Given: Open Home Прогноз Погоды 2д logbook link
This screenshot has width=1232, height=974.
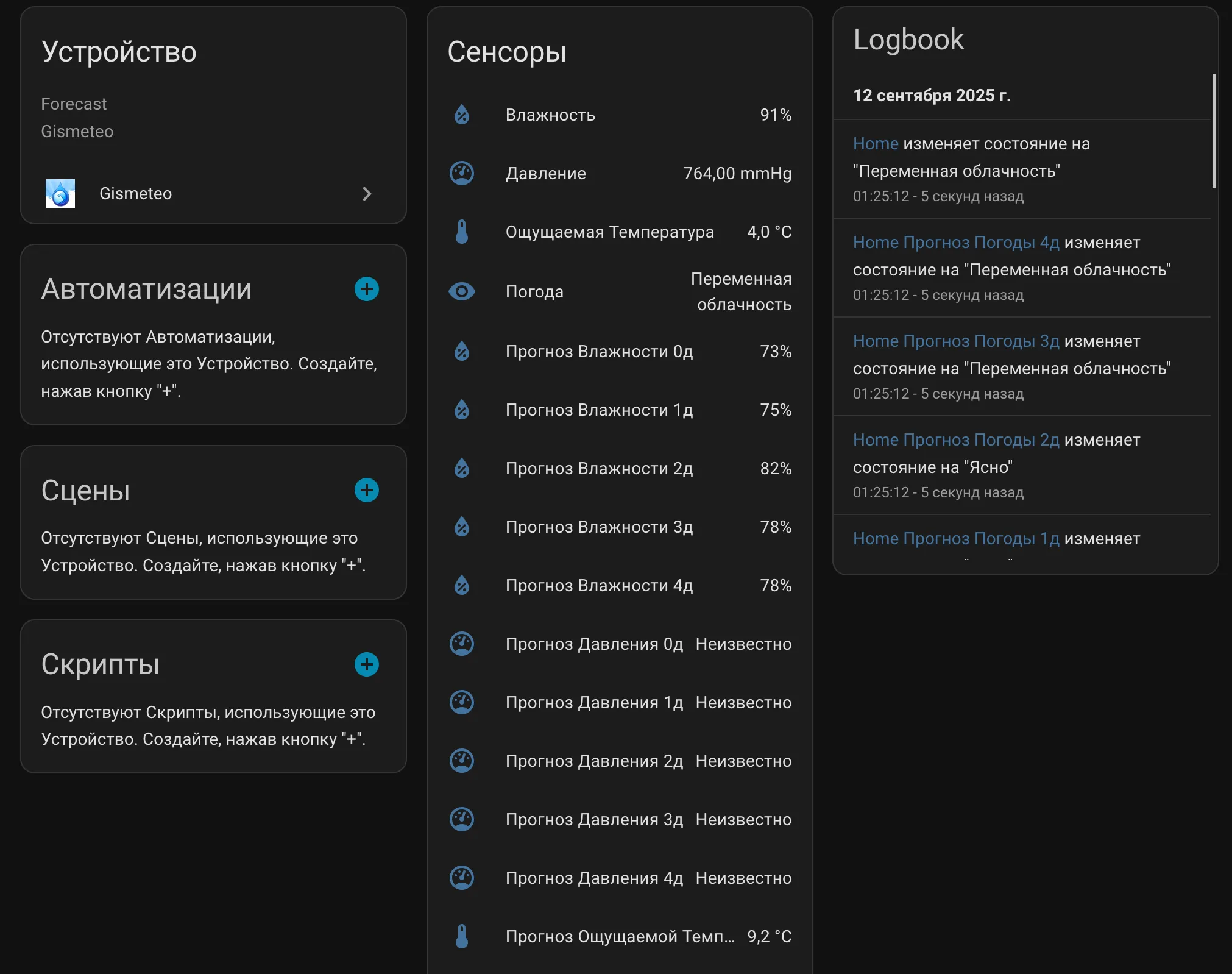Looking at the screenshot, I should click(x=956, y=440).
